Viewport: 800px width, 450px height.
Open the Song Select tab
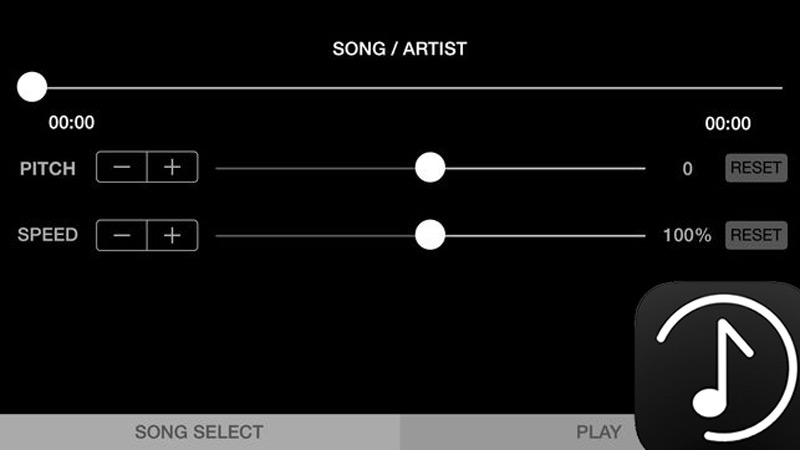click(x=199, y=432)
